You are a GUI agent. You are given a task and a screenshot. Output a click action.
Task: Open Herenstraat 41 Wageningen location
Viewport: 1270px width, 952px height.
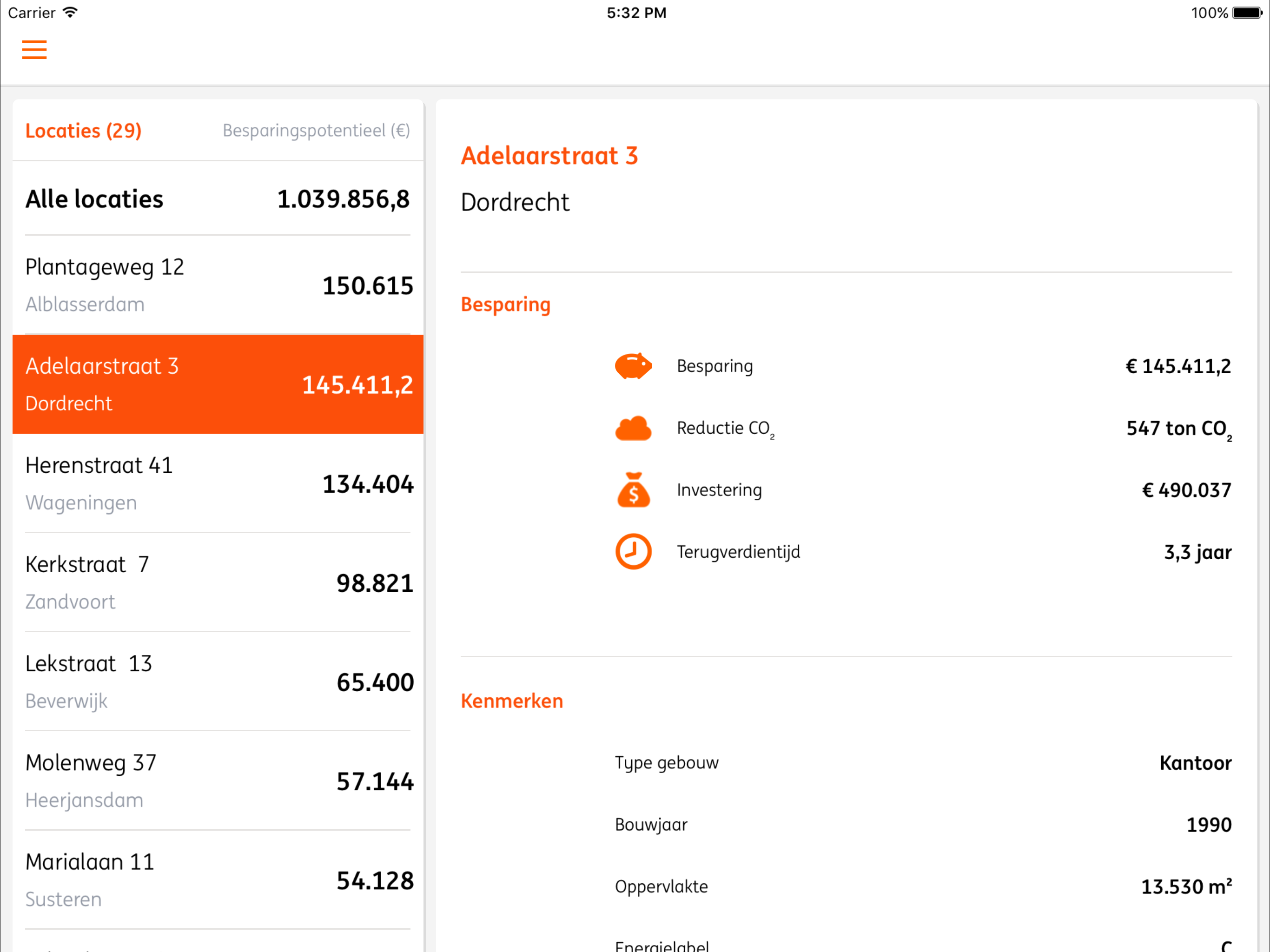coord(218,483)
